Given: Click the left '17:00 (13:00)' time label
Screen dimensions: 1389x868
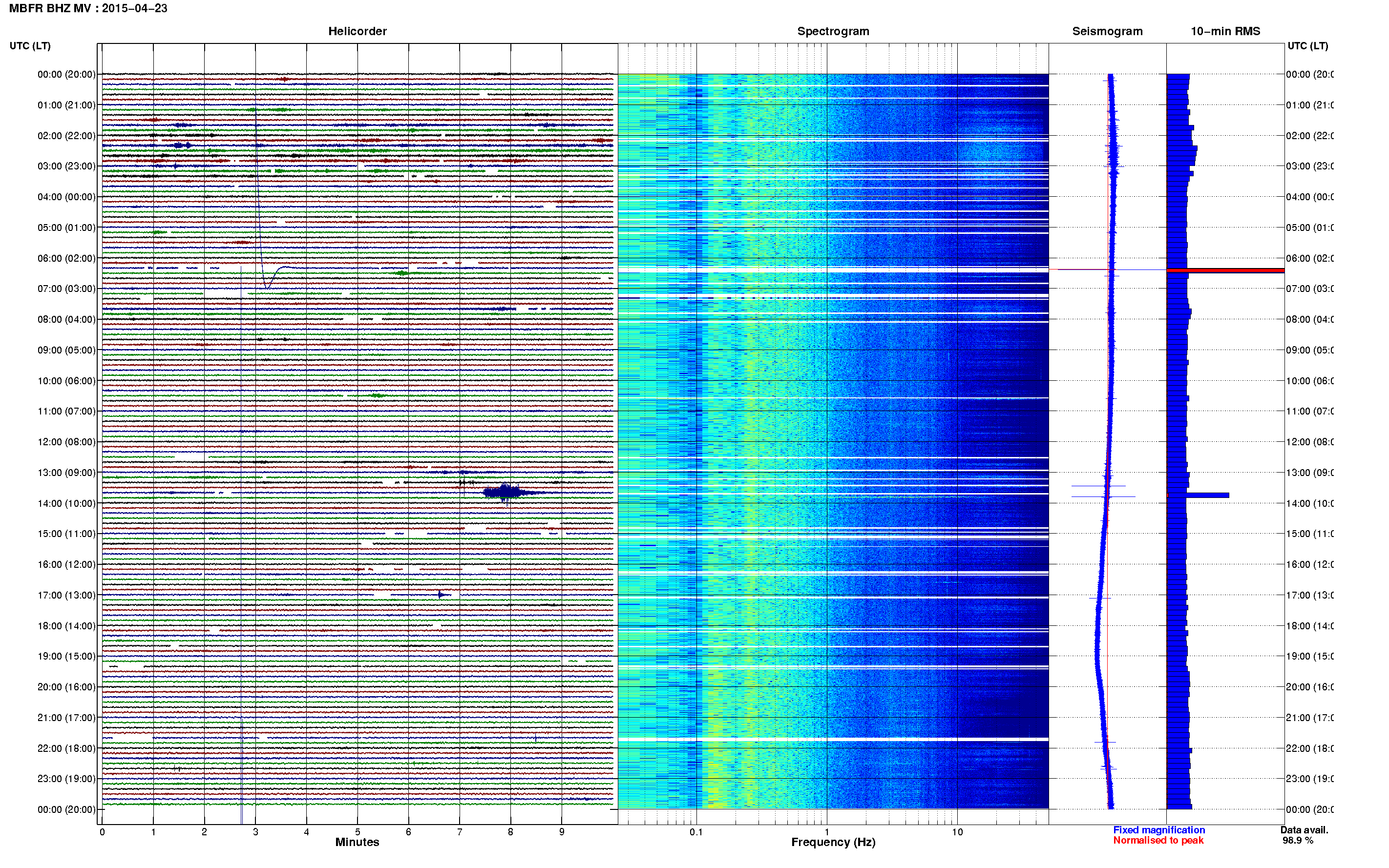Looking at the screenshot, I should tap(66, 595).
